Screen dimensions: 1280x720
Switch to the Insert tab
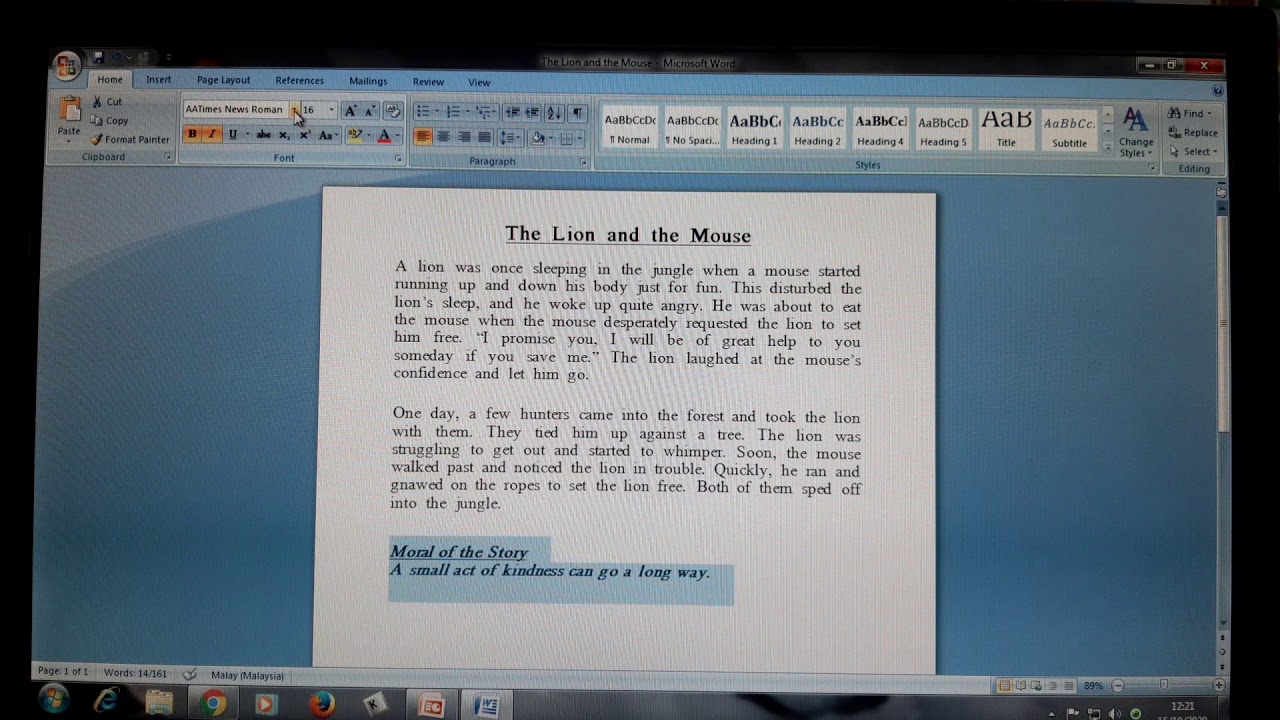158,80
